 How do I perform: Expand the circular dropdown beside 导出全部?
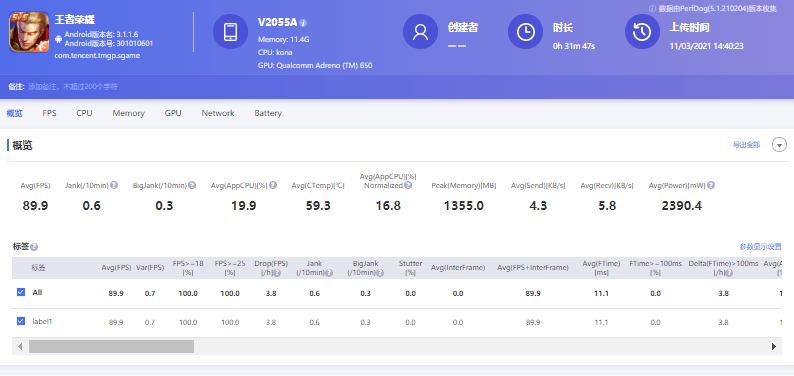point(779,145)
